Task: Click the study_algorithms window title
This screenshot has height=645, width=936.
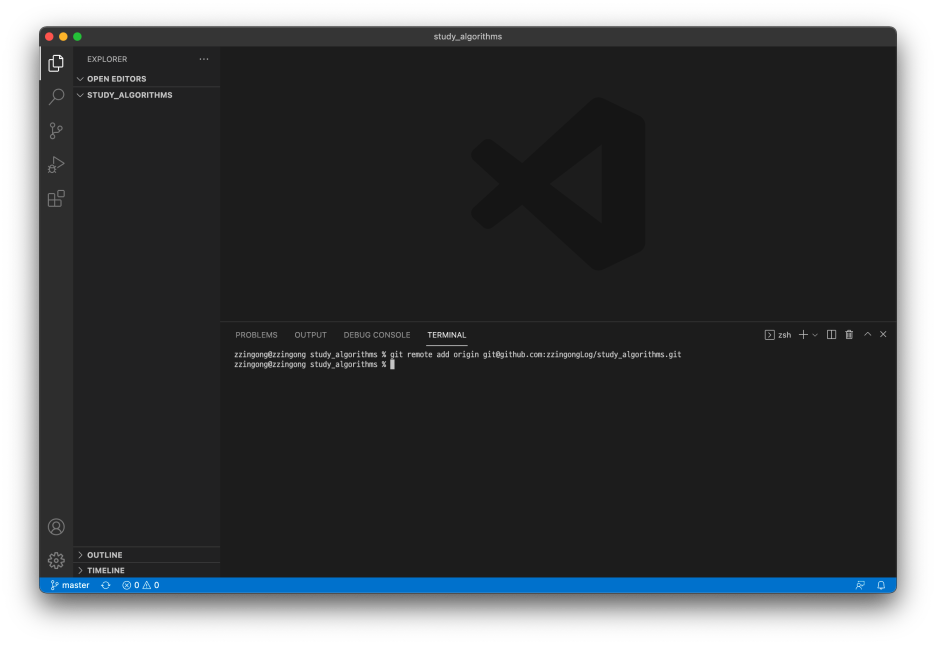Action: point(467,36)
